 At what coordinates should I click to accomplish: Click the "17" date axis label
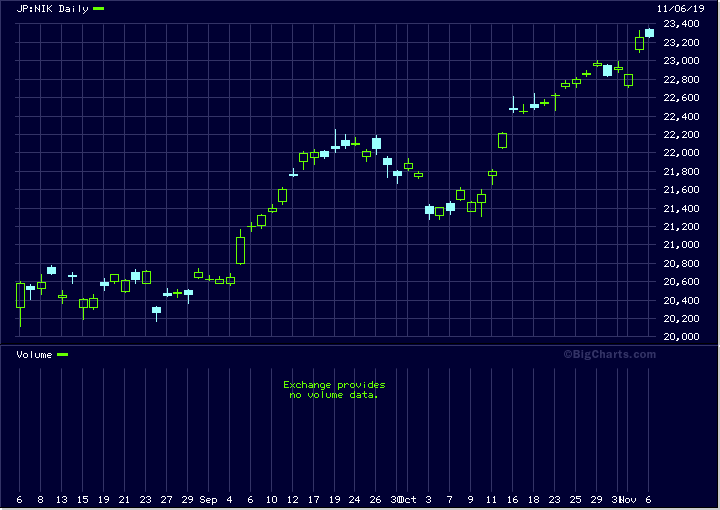tap(314, 499)
